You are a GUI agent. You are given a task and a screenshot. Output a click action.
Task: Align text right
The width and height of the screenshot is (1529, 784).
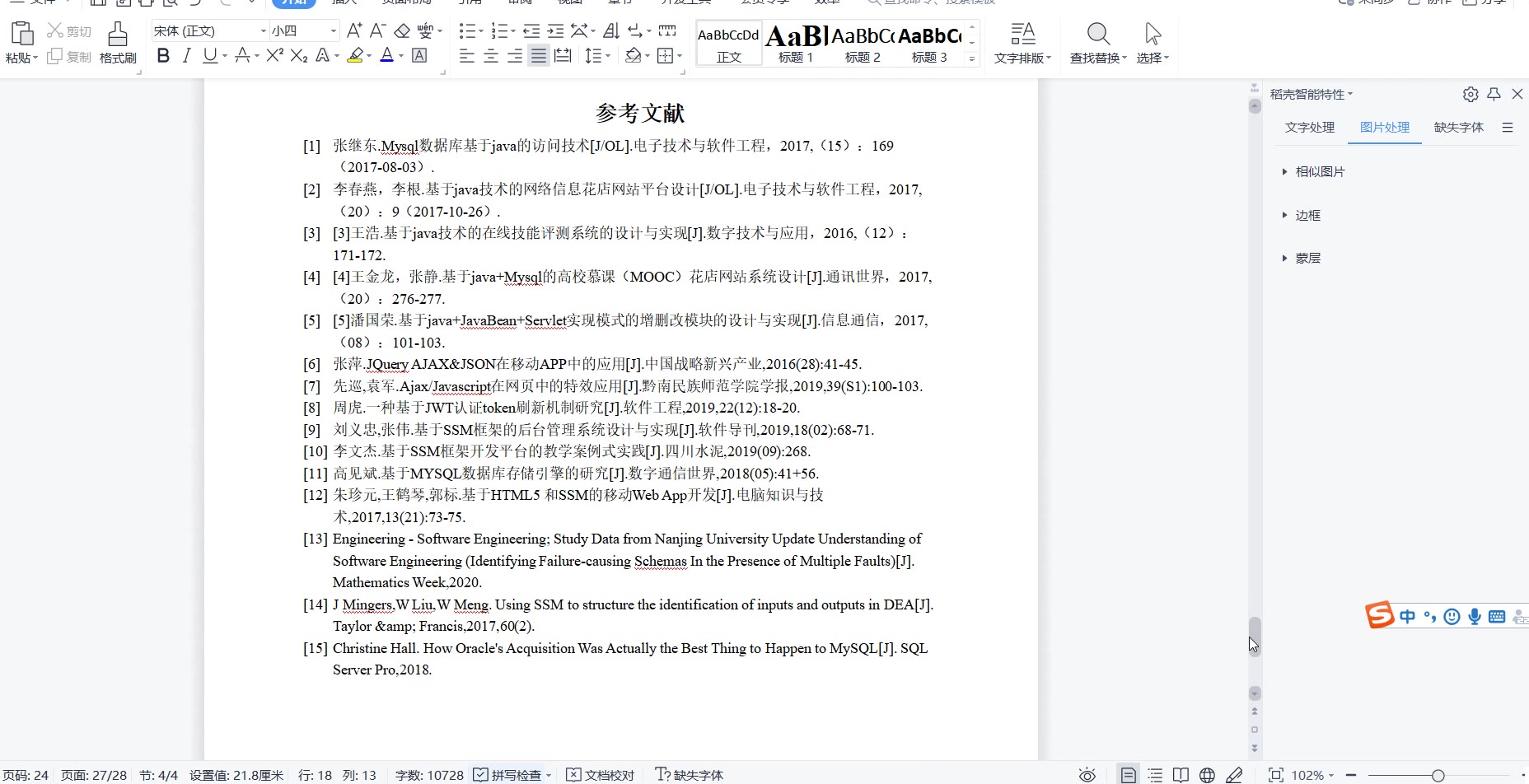point(515,56)
